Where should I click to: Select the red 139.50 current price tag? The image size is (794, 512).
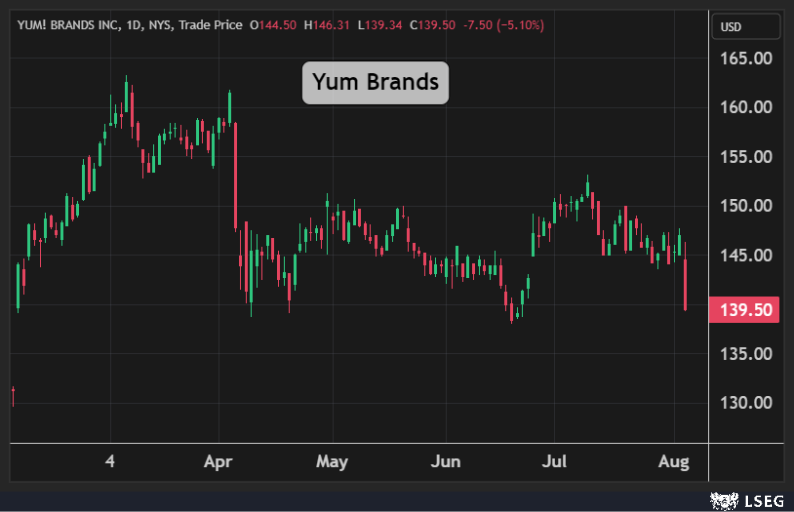pyautogui.click(x=742, y=310)
